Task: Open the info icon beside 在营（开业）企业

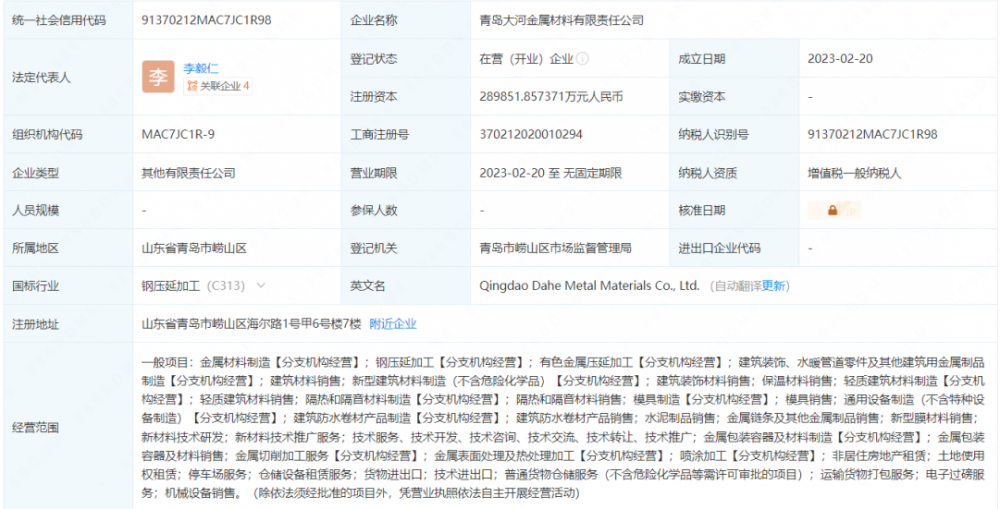Action: pos(582,59)
